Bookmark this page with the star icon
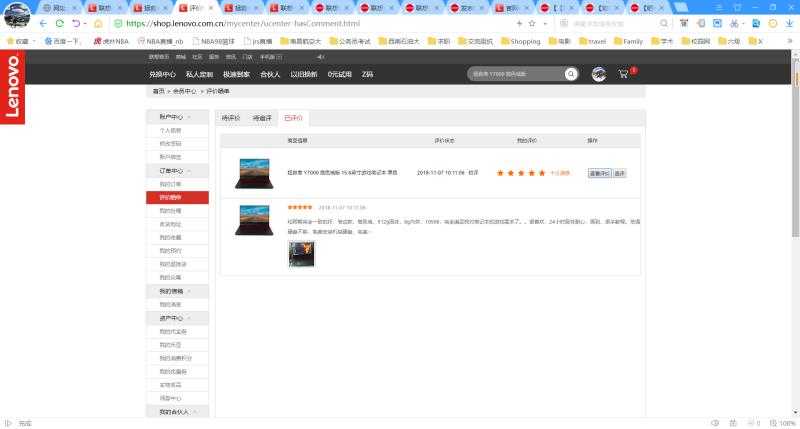800x429 pixels. (x=532, y=23)
